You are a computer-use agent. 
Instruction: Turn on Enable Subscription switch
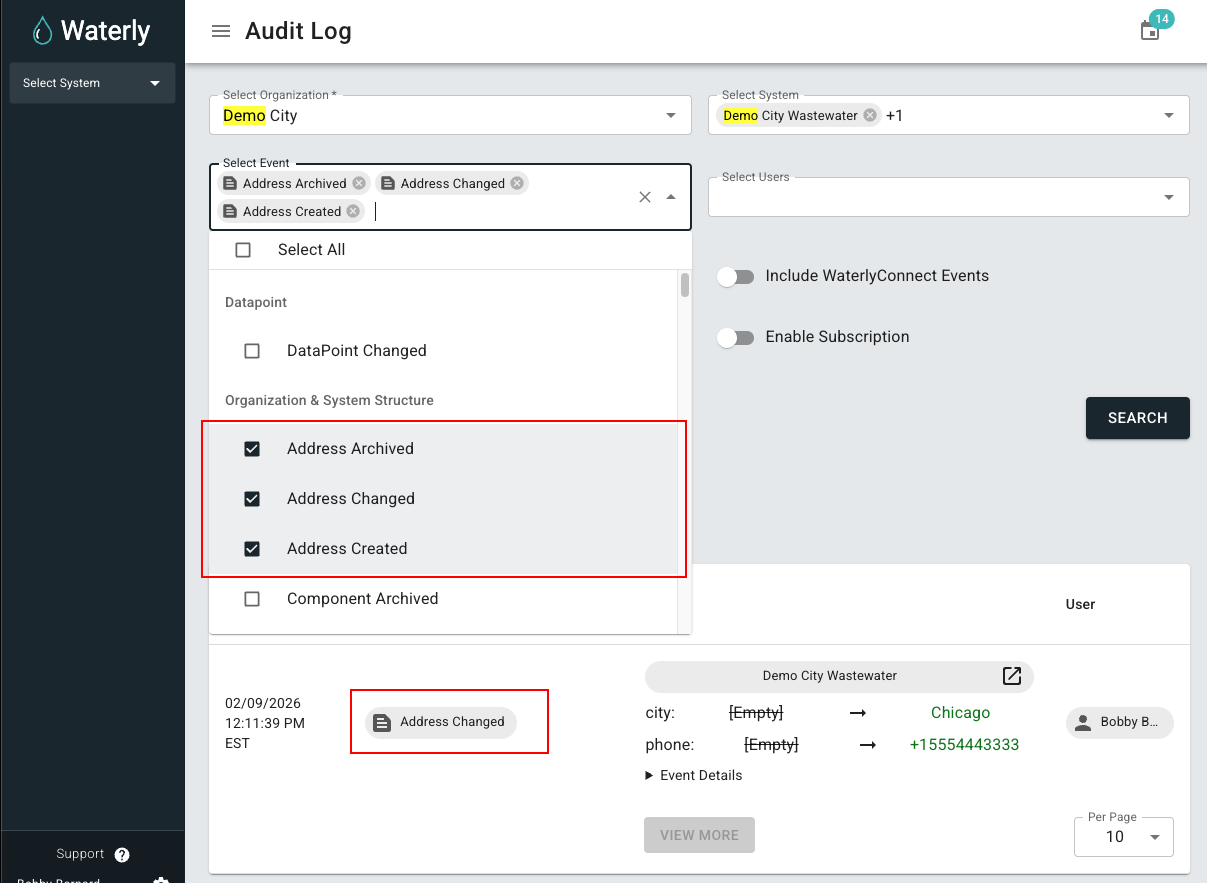pyautogui.click(x=736, y=337)
